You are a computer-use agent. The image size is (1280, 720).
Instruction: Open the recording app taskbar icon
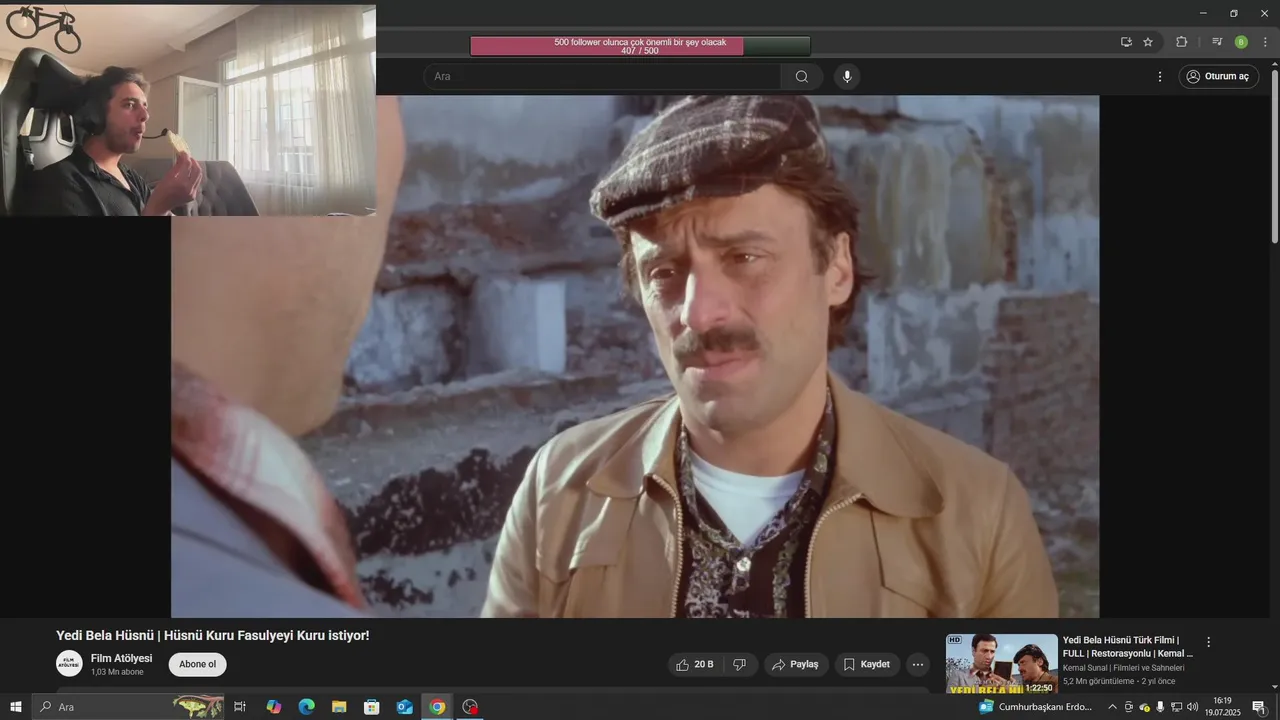coord(470,707)
